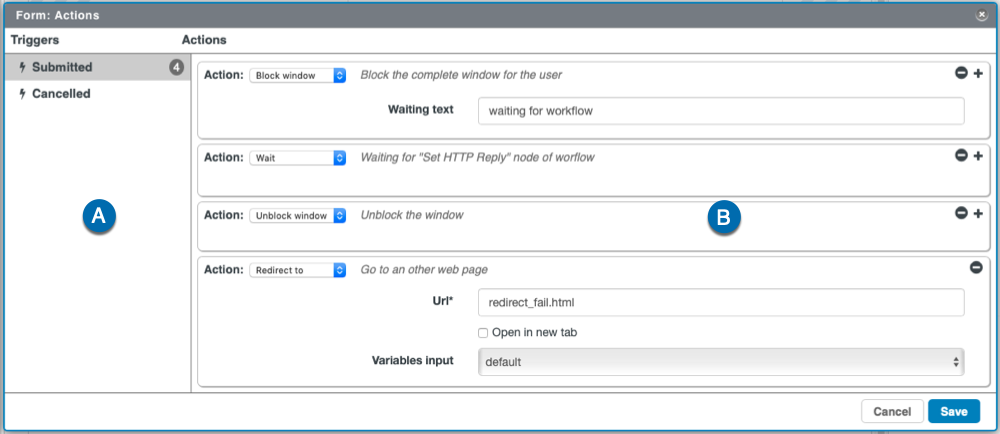Remove the Unblock window action with minus icon
The width and height of the screenshot is (1000, 434).
[961, 213]
